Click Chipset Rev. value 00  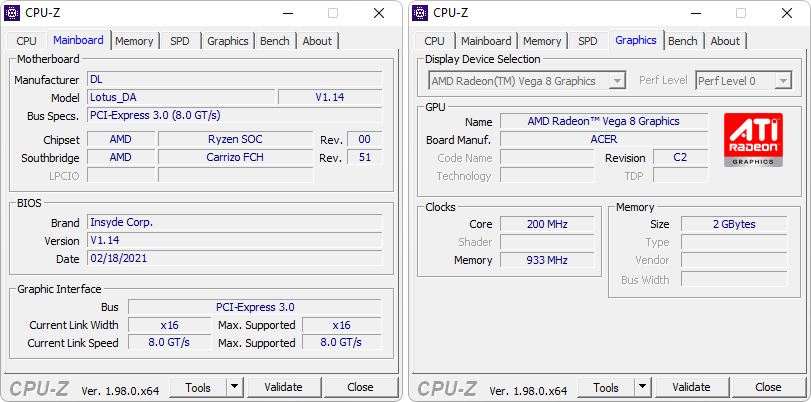pos(365,139)
